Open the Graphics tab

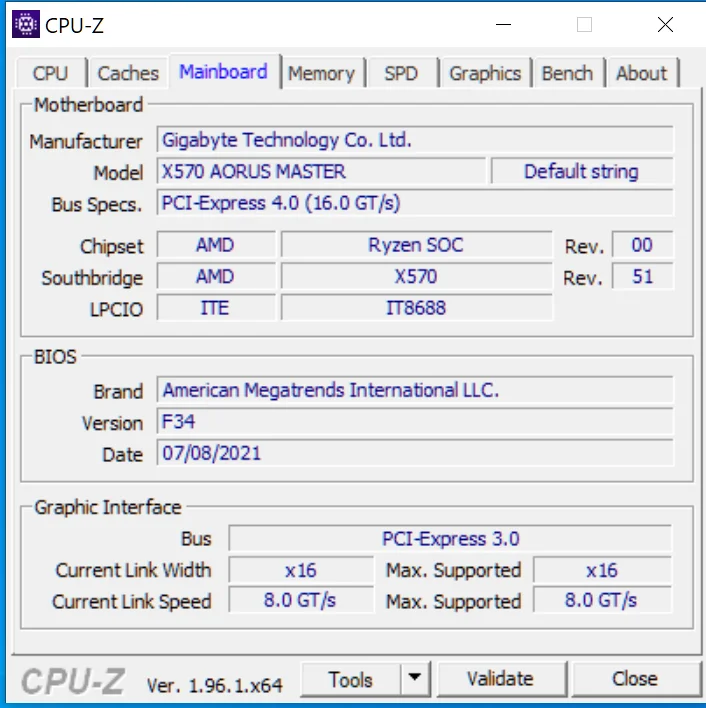pos(486,73)
